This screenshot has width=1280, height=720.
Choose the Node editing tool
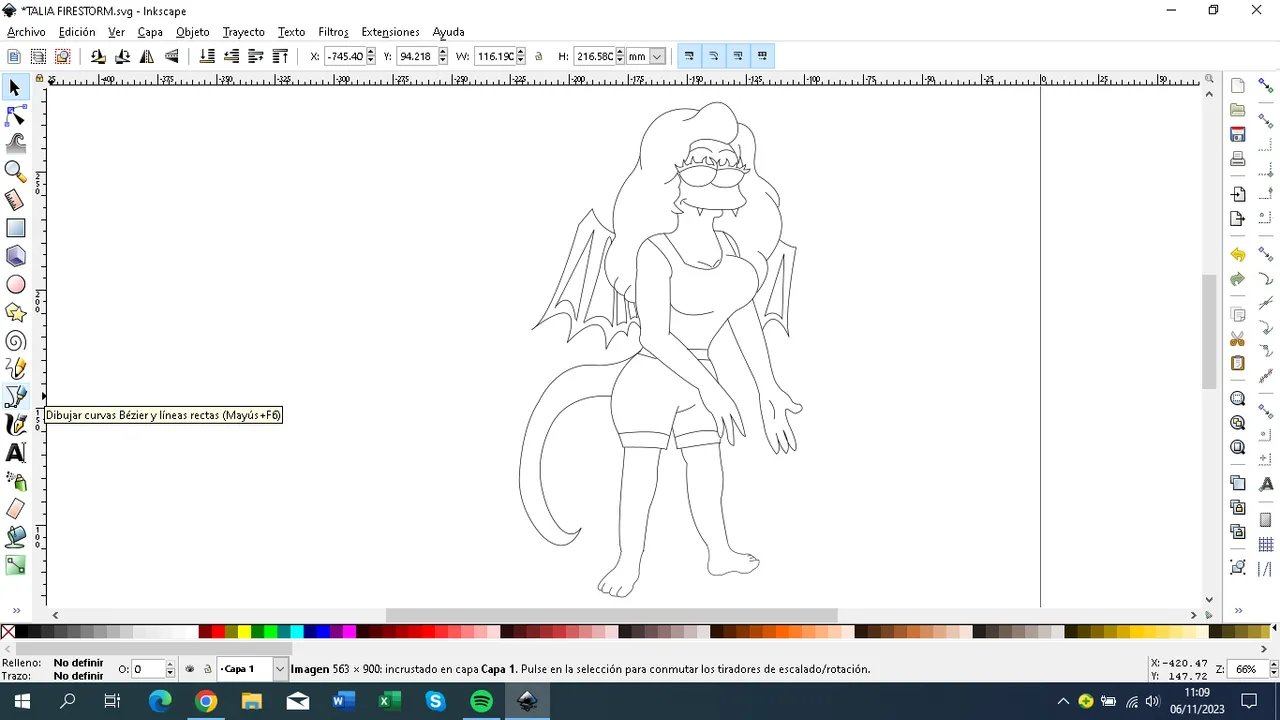tap(15, 117)
